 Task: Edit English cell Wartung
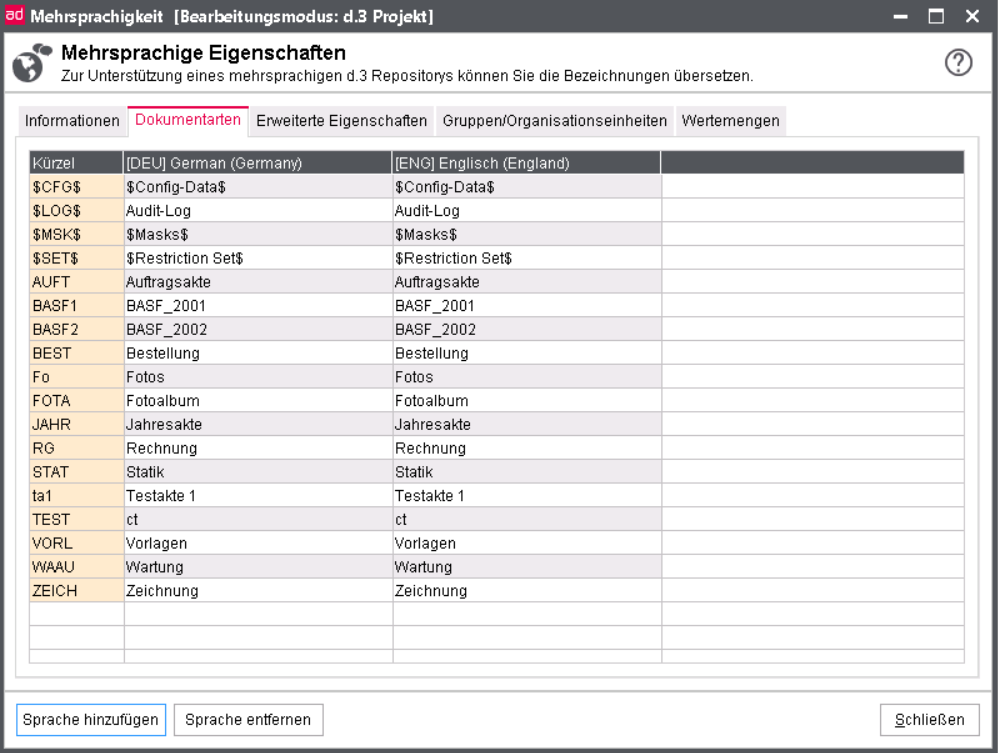pos(527,567)
